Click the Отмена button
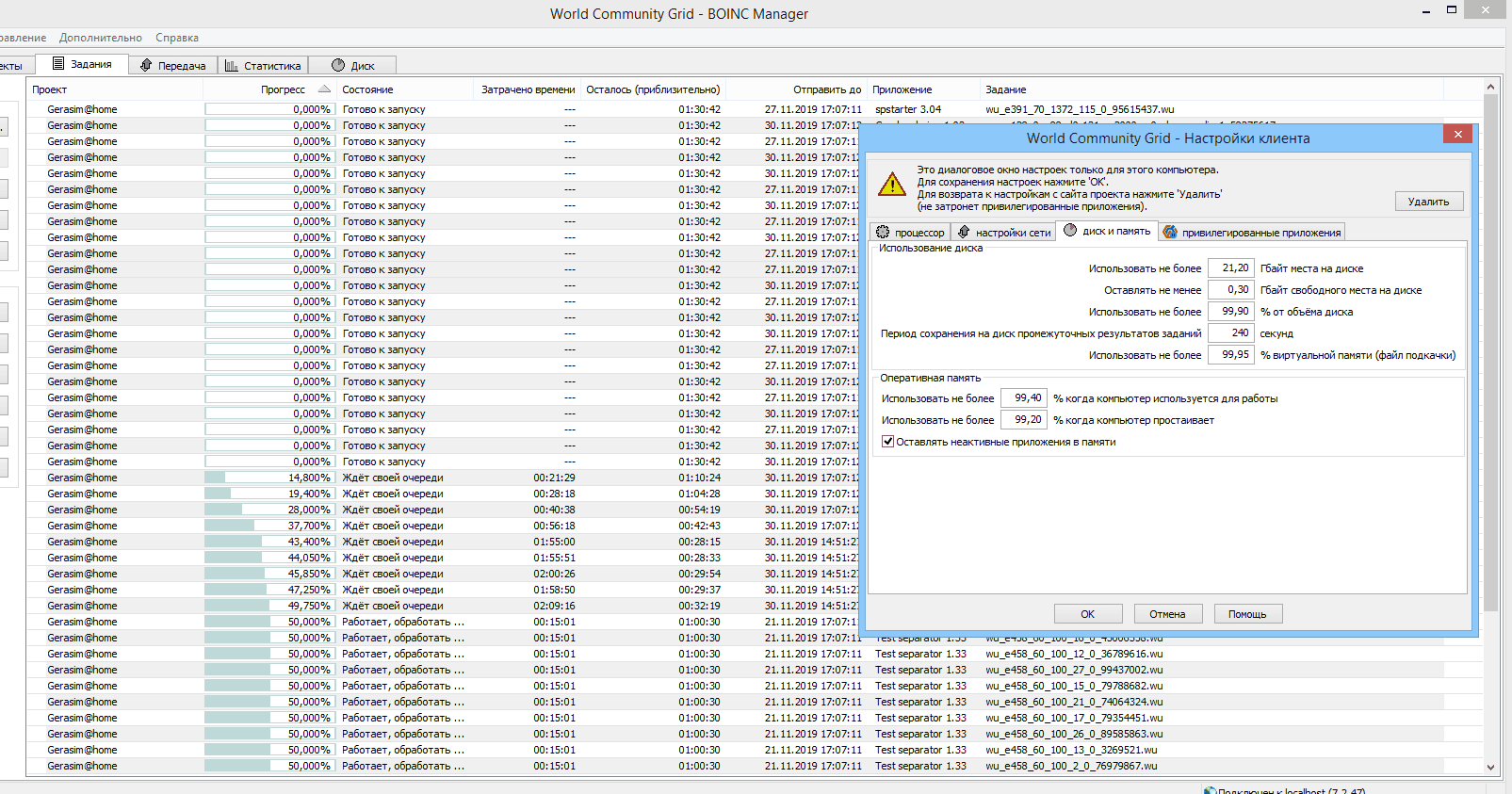The height and width of the screenshot is (794, 1512). coord(1167,613)
